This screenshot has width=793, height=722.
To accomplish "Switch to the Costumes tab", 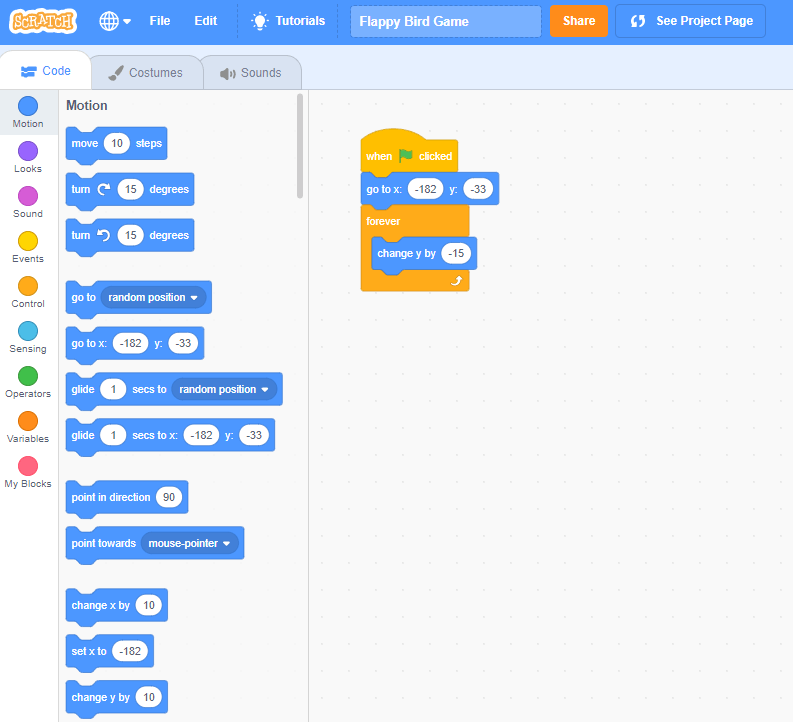I will click(x=145, y=73).
